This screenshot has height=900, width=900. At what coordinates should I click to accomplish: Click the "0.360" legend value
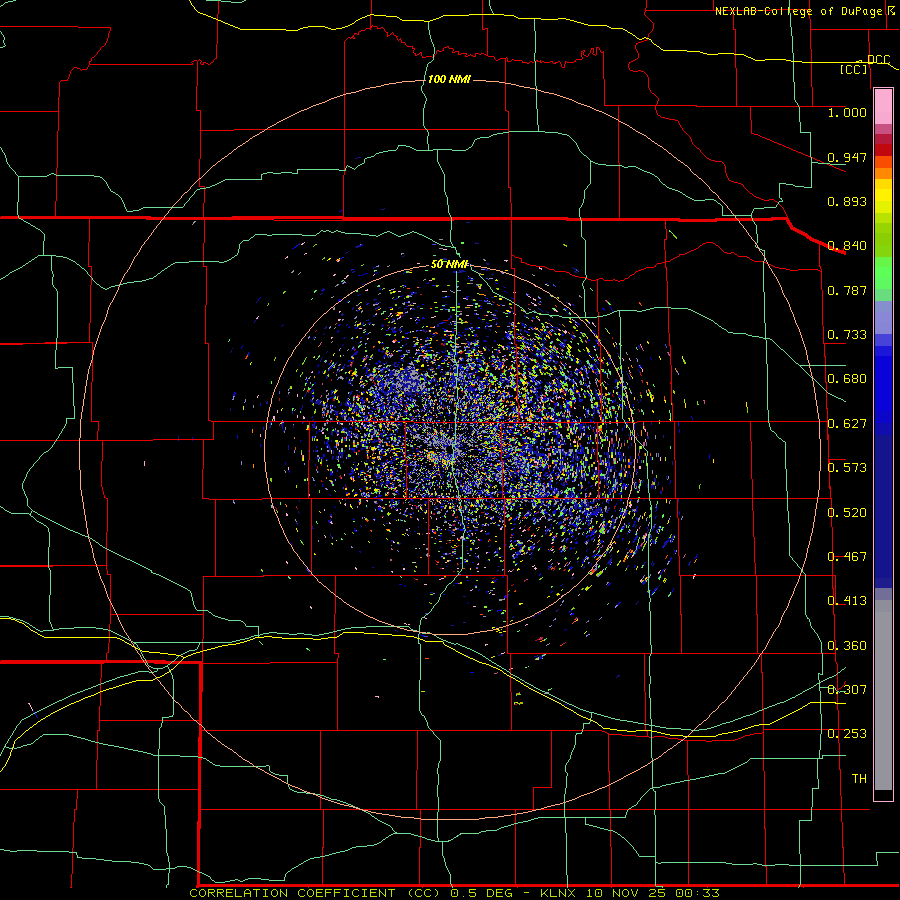point(847,646)
